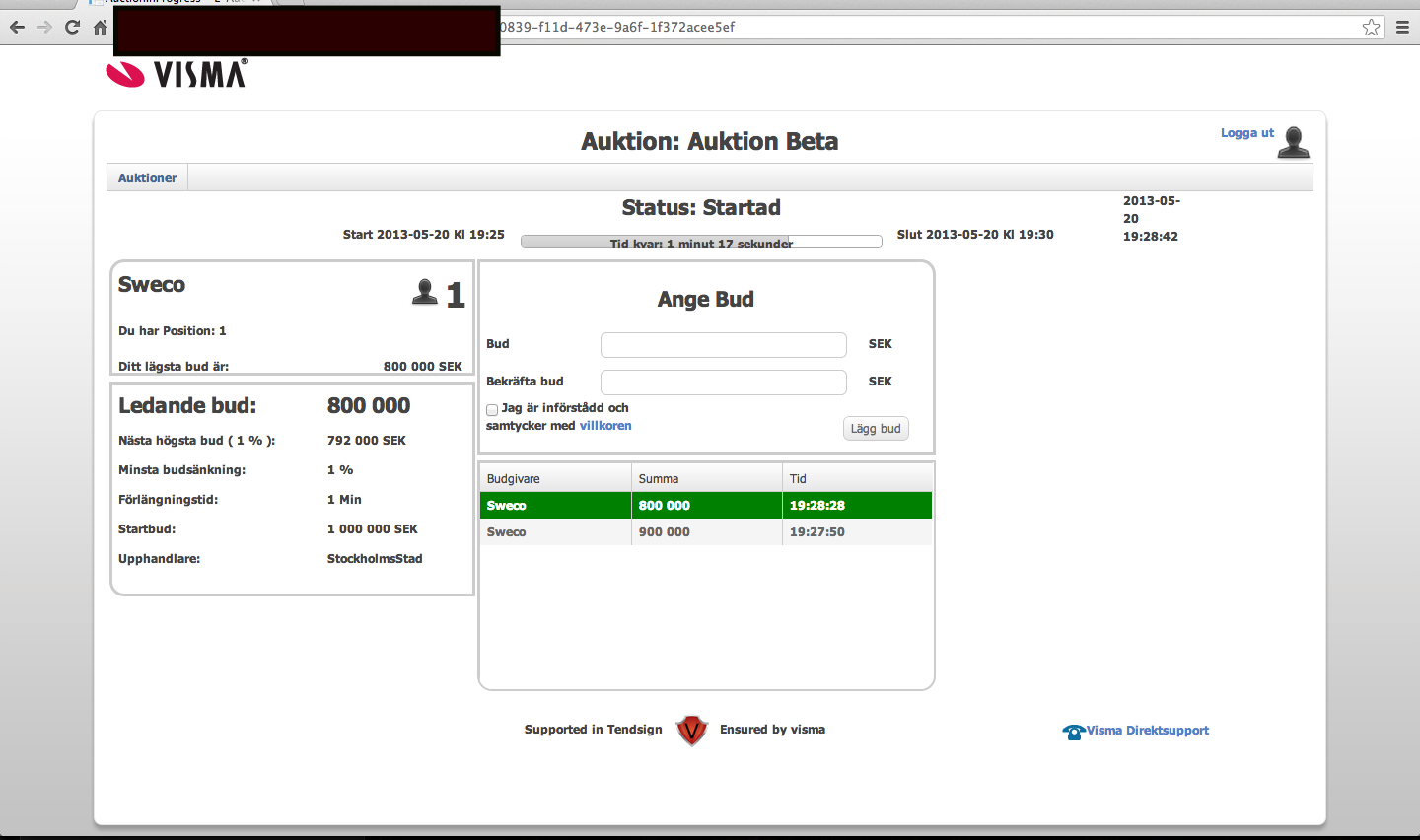This screenshot has width=1420, height=840.
Task: Open the villkoren terms link
Action: (605, 426)
